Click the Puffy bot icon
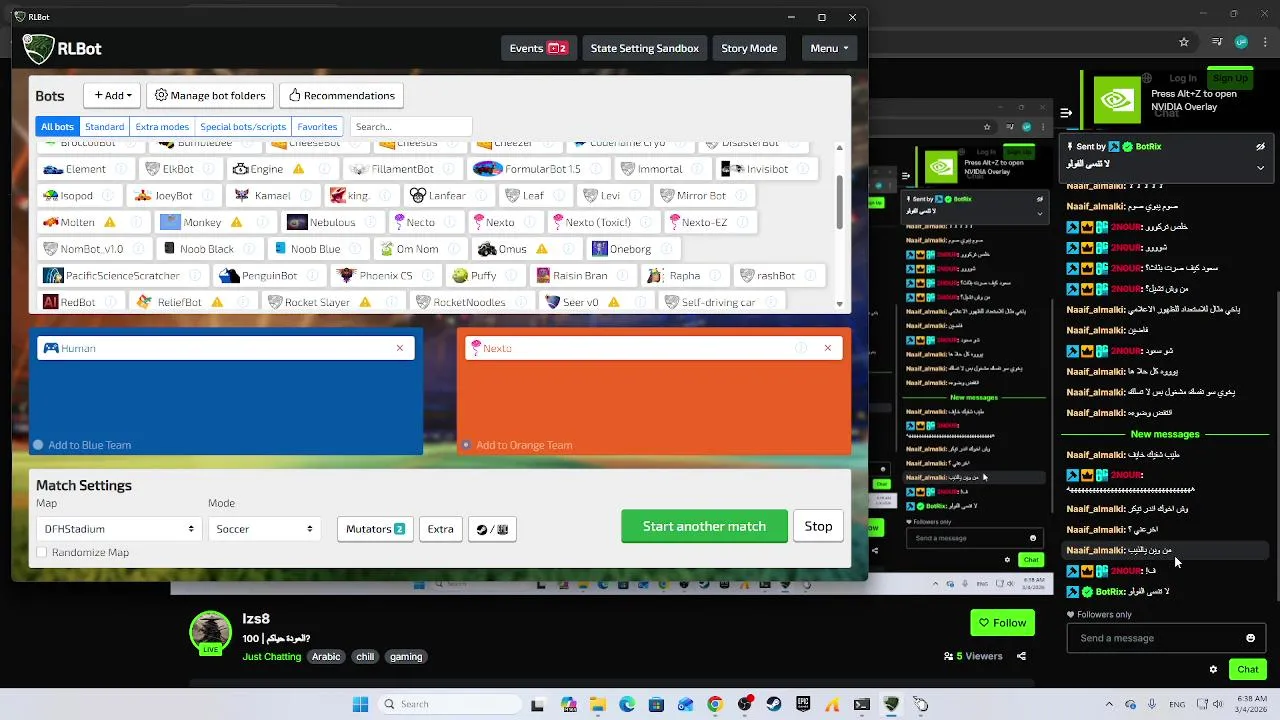Screen dimensions: 1280x720 [460, 275]
